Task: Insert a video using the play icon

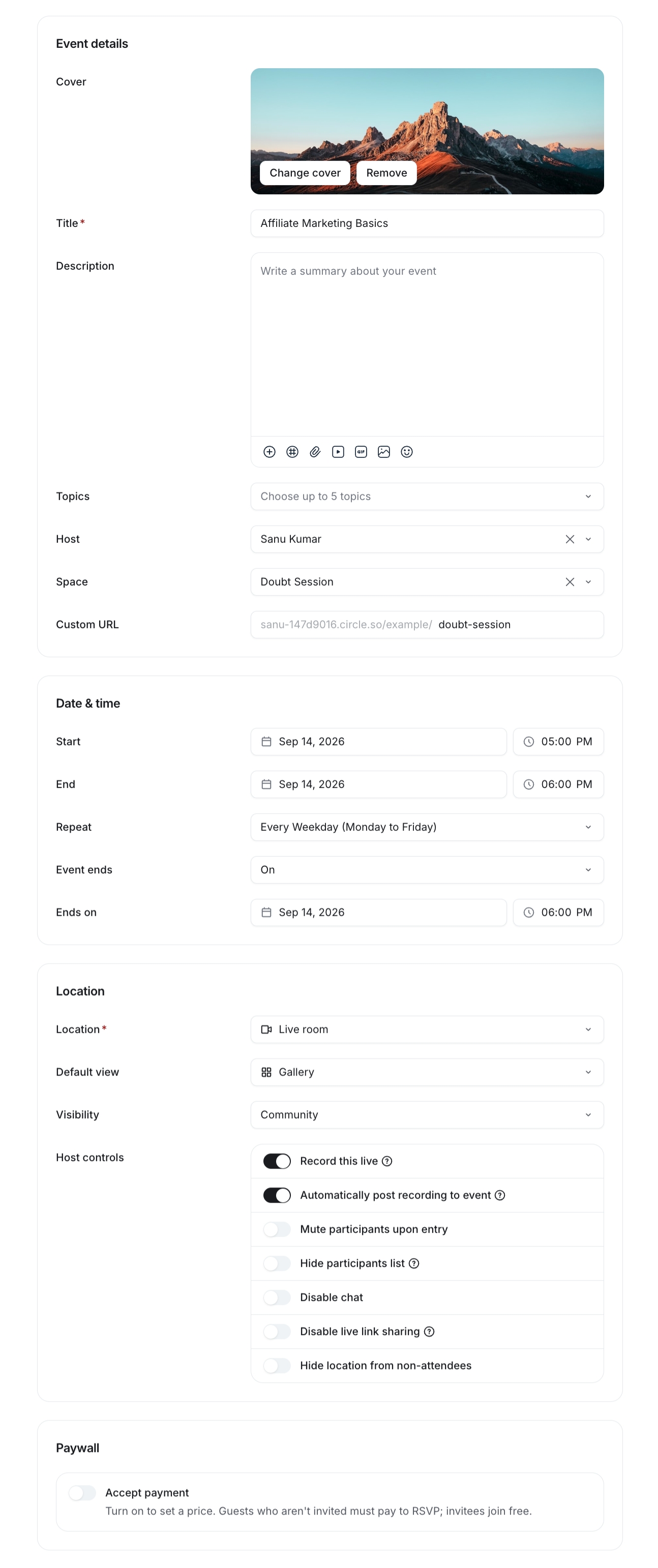Action: click(338, 452)
